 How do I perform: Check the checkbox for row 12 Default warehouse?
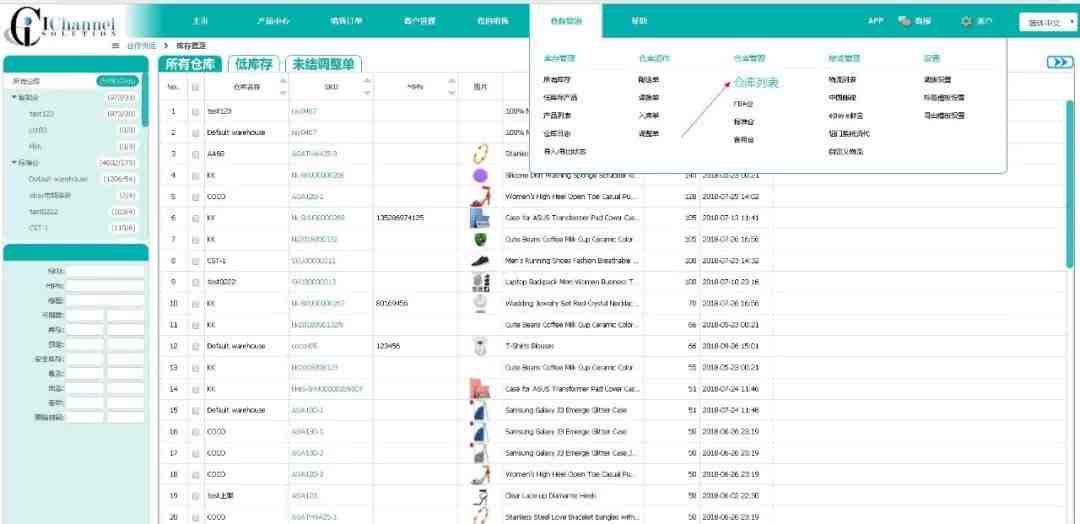pos(196,346)
